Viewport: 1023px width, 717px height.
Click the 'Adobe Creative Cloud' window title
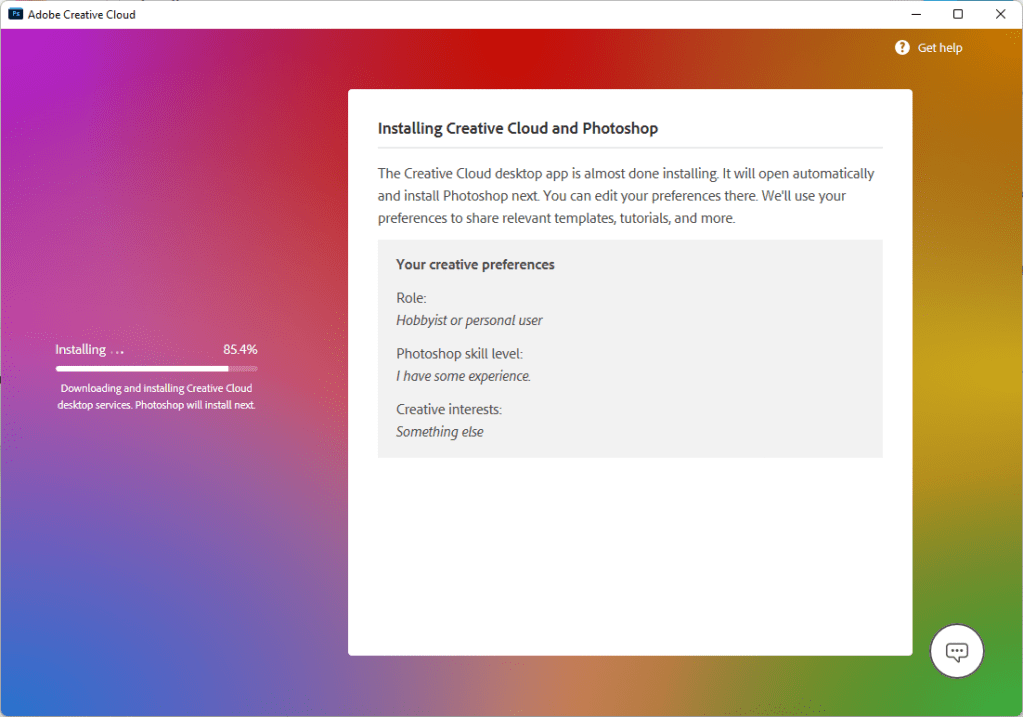(82, 14)
